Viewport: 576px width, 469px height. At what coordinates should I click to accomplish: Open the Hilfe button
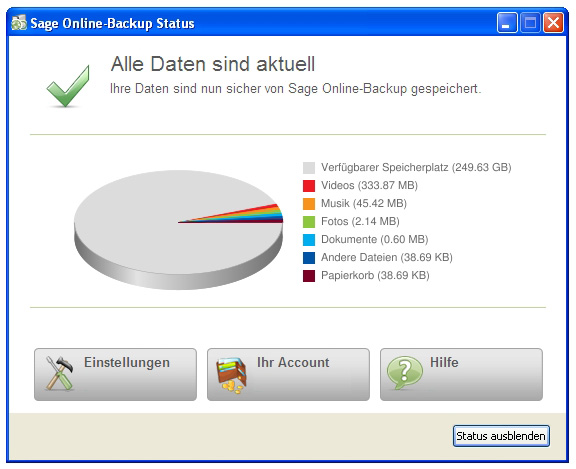[461, 375]
